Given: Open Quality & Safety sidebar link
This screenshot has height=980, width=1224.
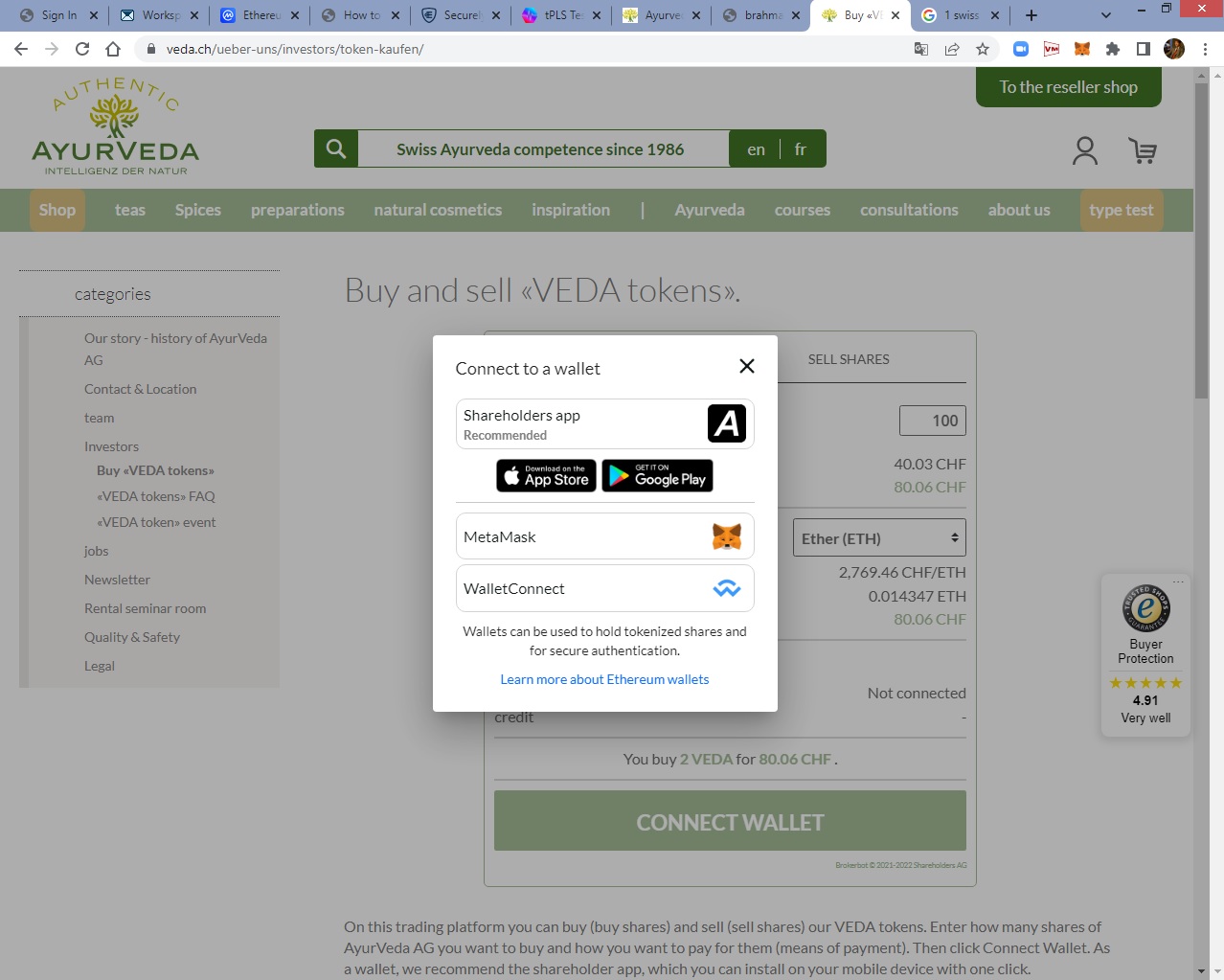Looking at the screenshot, I should (132, 637).
